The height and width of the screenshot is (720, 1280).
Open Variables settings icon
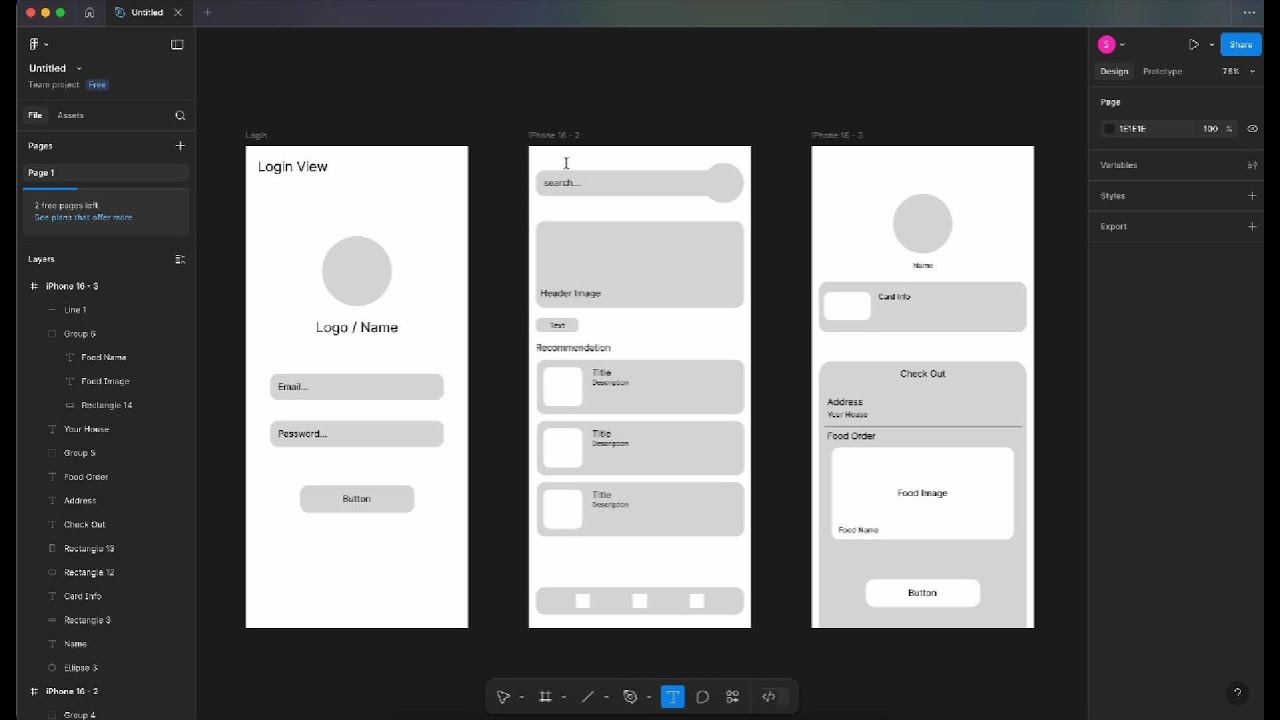pyautogui.click(x=1252, y=165)
